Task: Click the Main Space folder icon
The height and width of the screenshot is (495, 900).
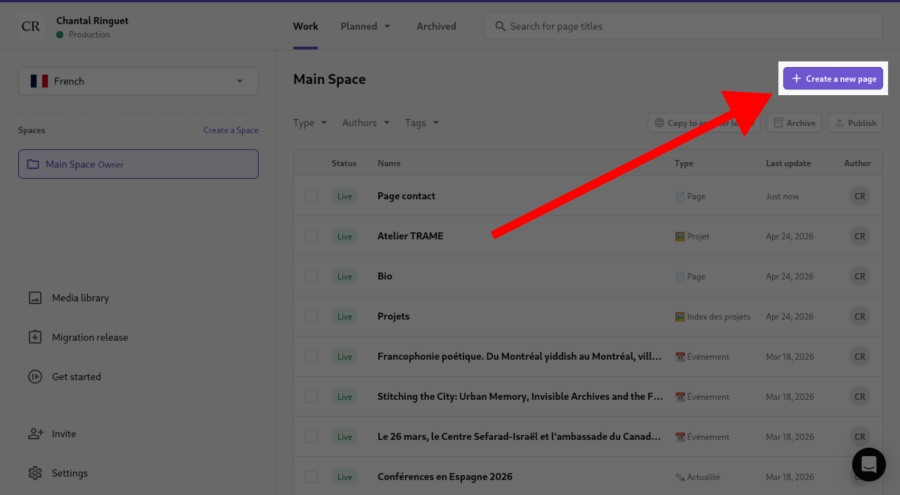Action: [x=33, y=164]
